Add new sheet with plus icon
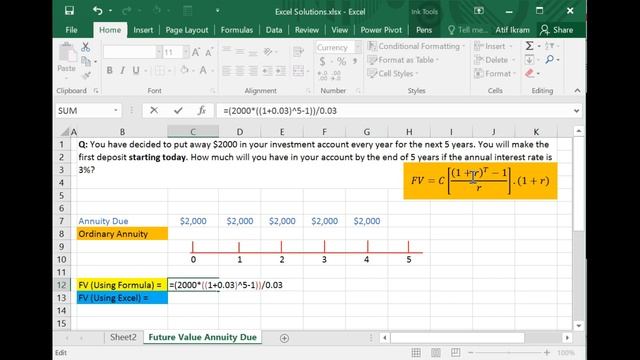The width and height of the screenshot is (640, 360). [284, 338]
